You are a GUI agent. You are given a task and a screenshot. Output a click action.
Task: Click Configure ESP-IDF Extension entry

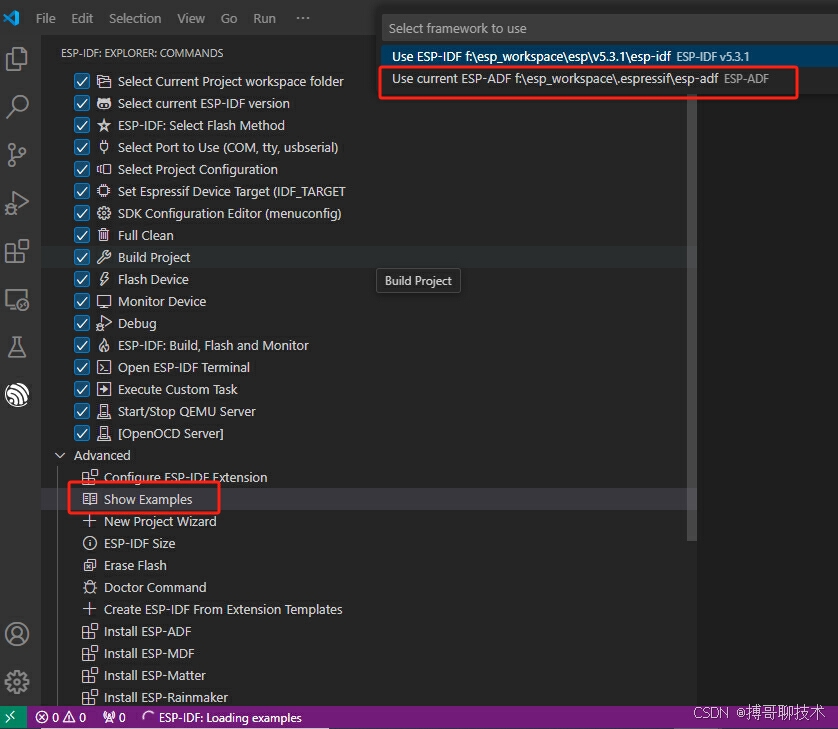[185, 477]
